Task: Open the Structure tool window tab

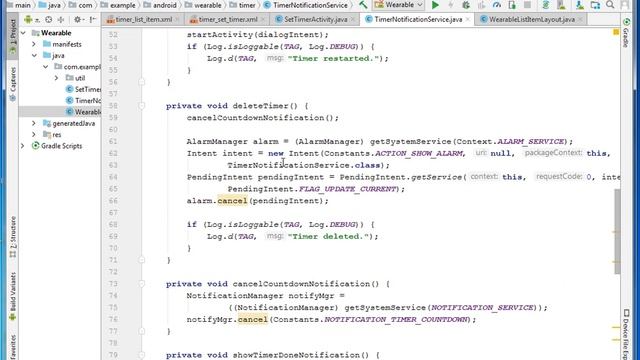Action: click(13, 238)
